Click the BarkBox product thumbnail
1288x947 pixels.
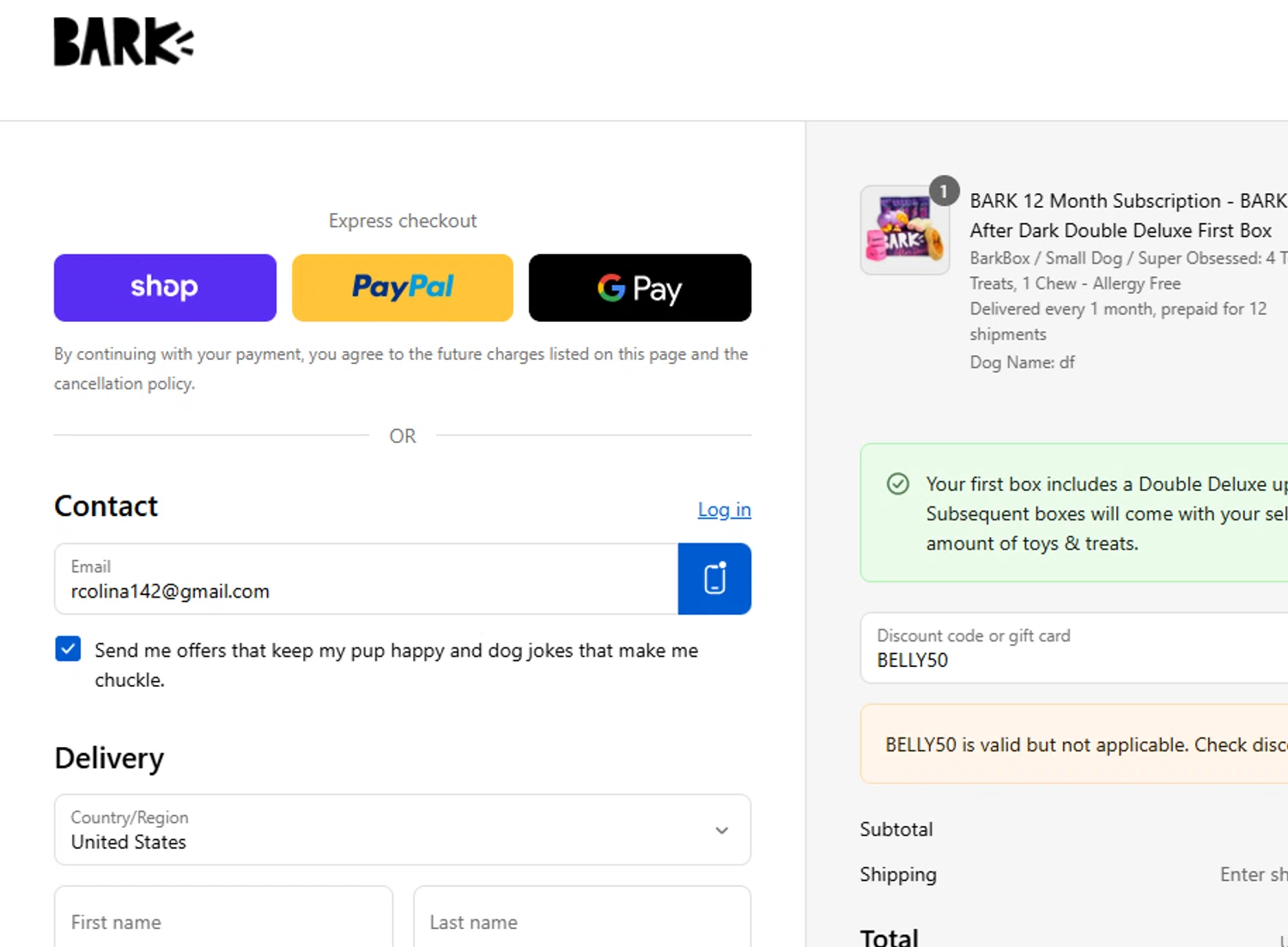coord(905,230)
